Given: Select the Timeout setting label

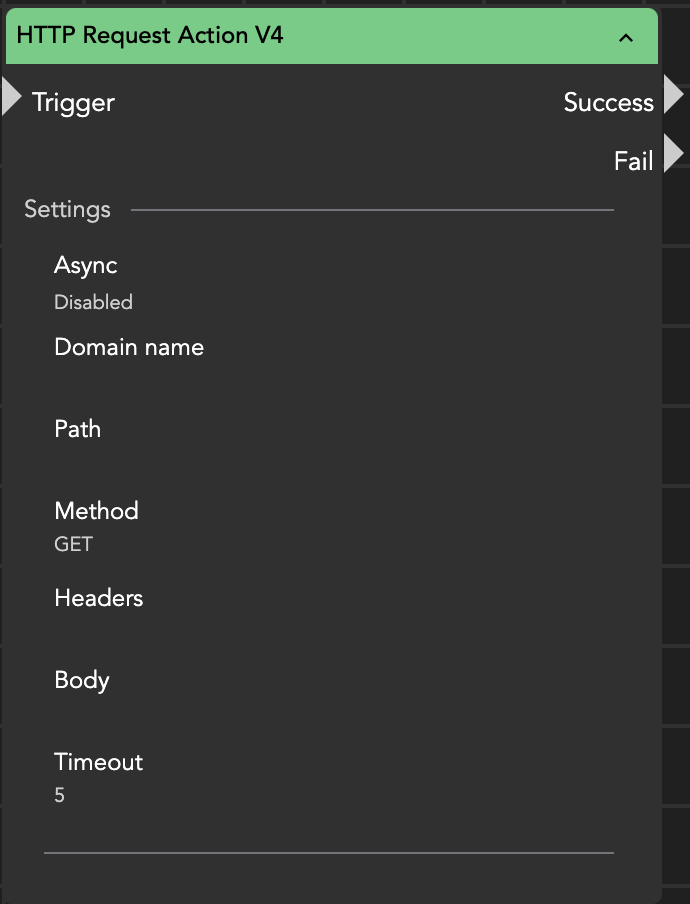Looking at the screenshot, I should pos(98,762).
